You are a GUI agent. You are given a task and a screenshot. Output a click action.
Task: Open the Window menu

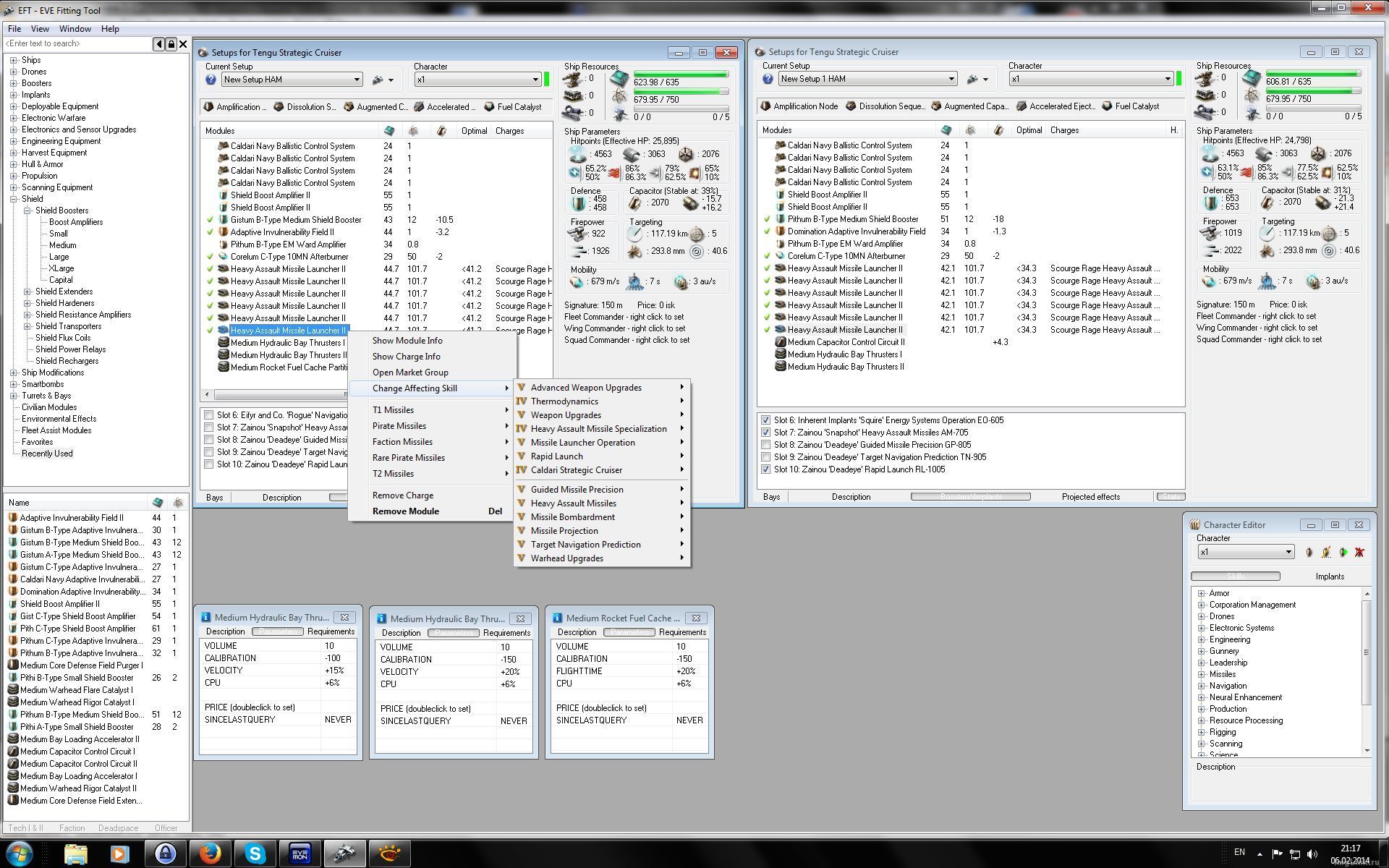[75, 29]
